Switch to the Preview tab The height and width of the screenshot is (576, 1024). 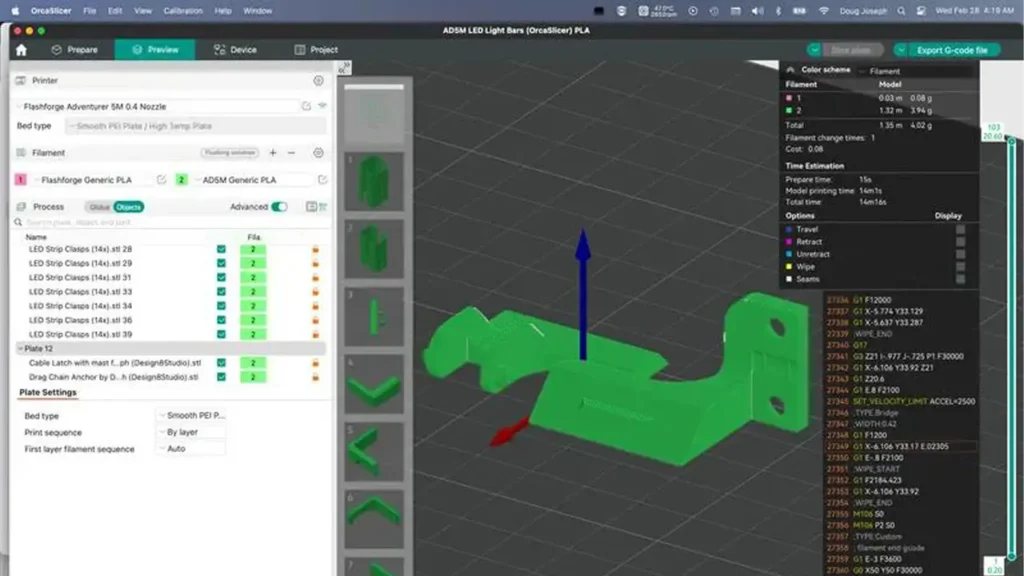(x=155, y=50)
